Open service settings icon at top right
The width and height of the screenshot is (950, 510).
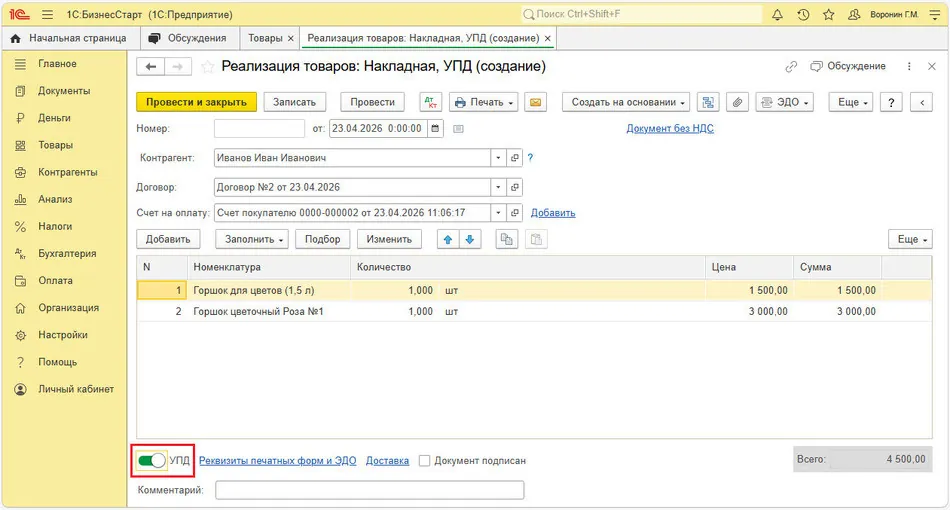point(935,15)
